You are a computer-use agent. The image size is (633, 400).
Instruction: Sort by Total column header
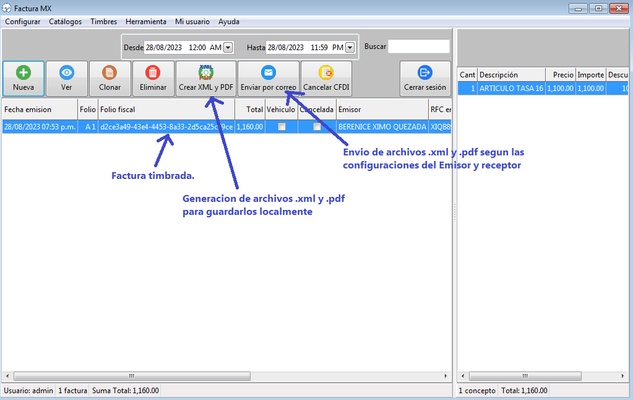(250, 109)
